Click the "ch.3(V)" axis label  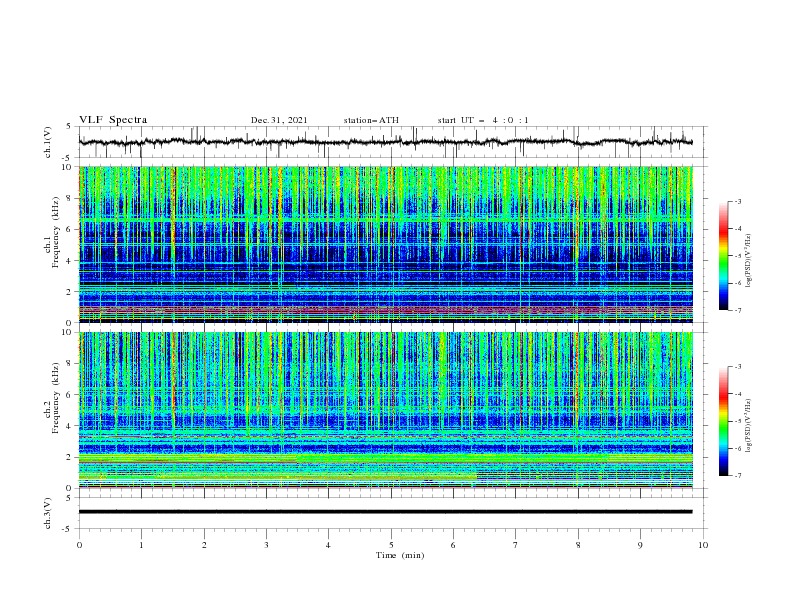pos(48,513)
